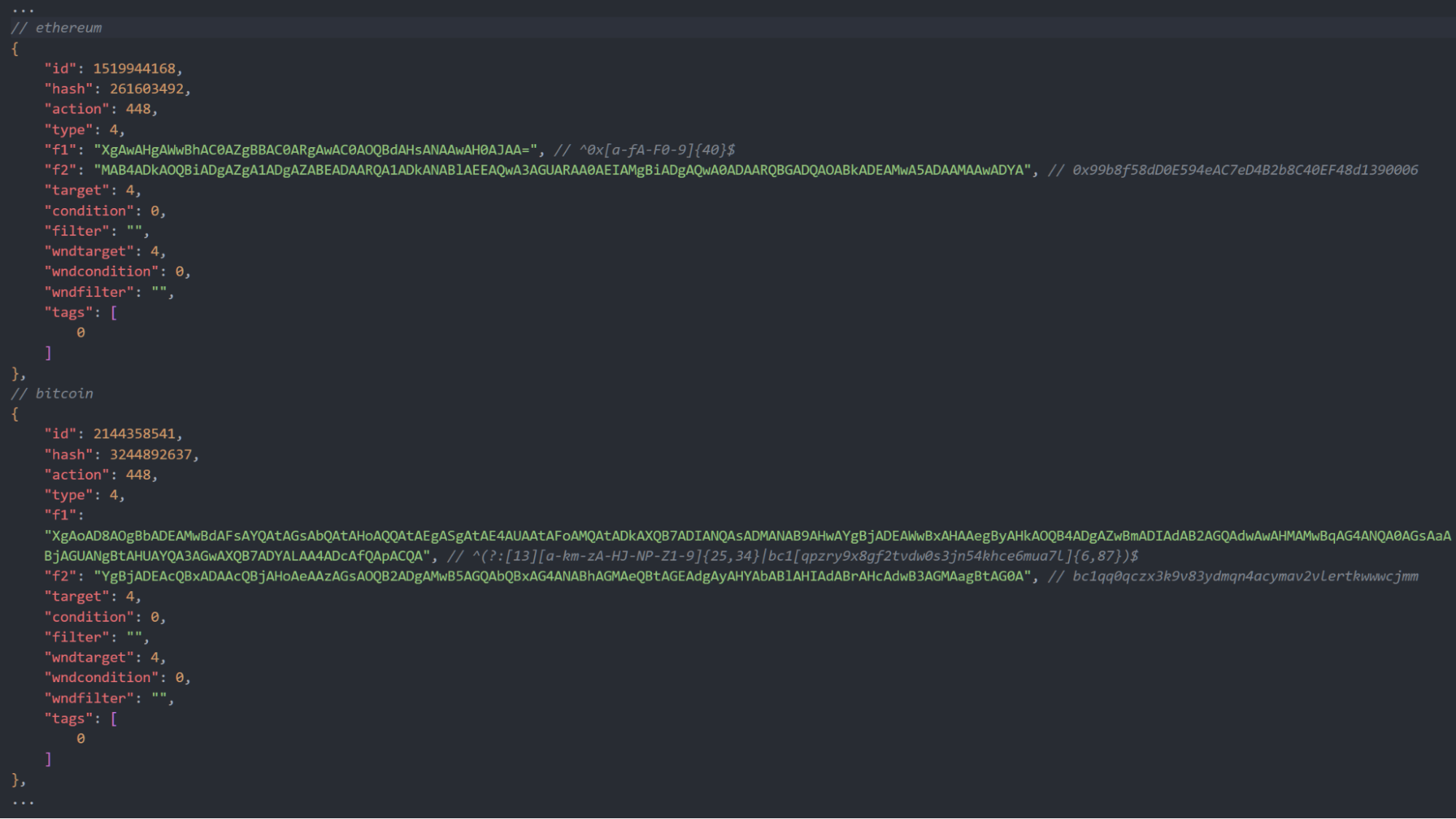Click the "tags" key in the ethereum block
Screen dimensions: 1456x819
pos(68,312)
